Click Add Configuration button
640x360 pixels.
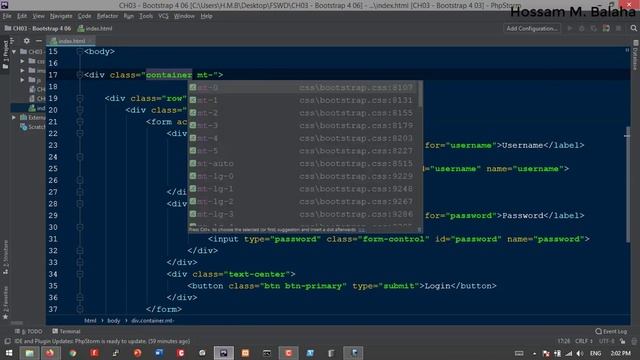[x=531, y=28]
